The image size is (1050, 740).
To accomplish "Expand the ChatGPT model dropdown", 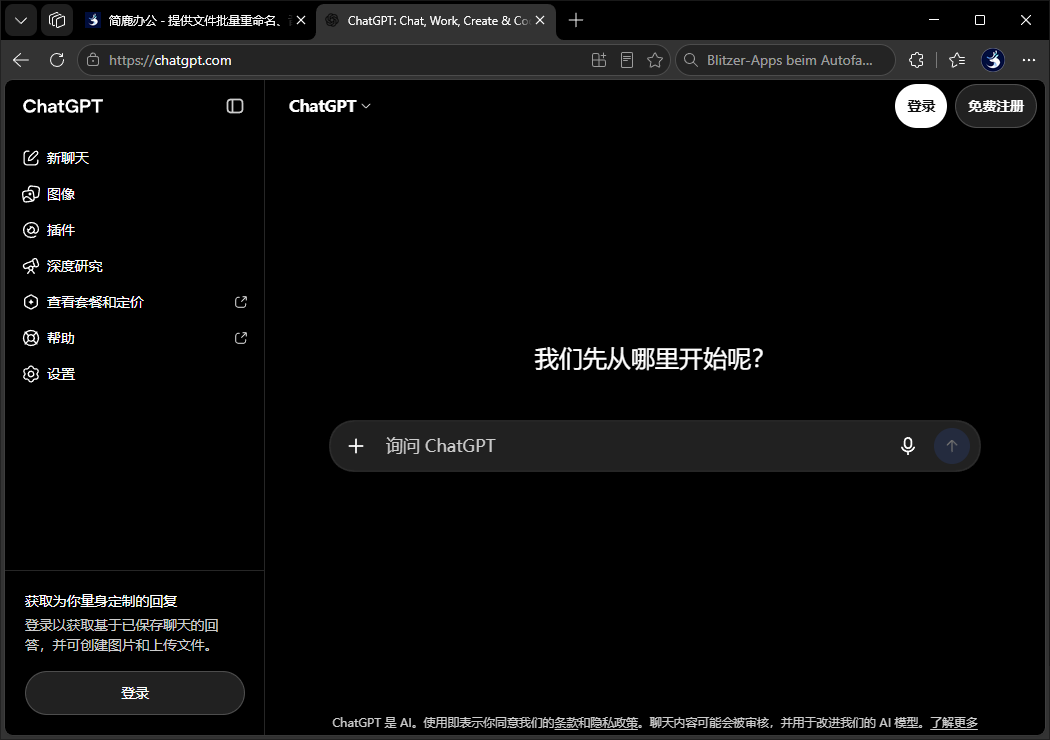I will pyautogui.click(x=329, y=106).
